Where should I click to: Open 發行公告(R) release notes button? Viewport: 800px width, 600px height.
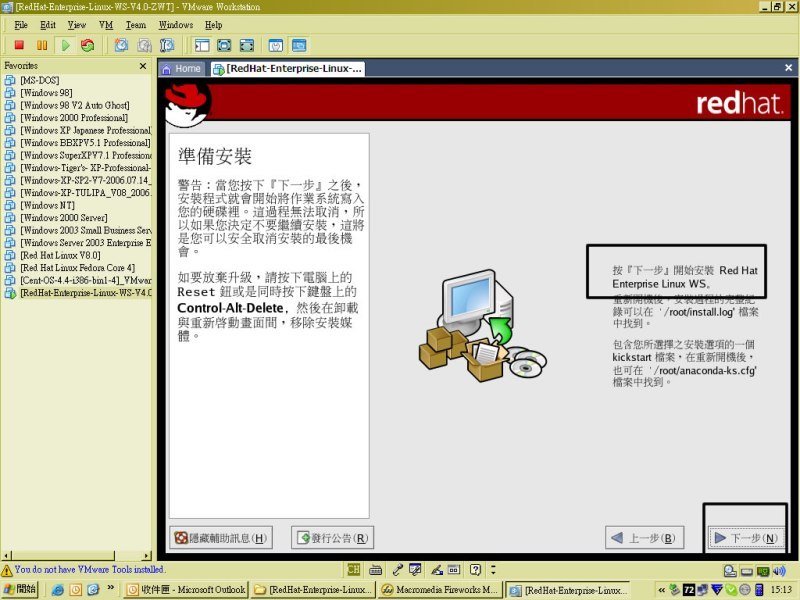coord(333,538)
